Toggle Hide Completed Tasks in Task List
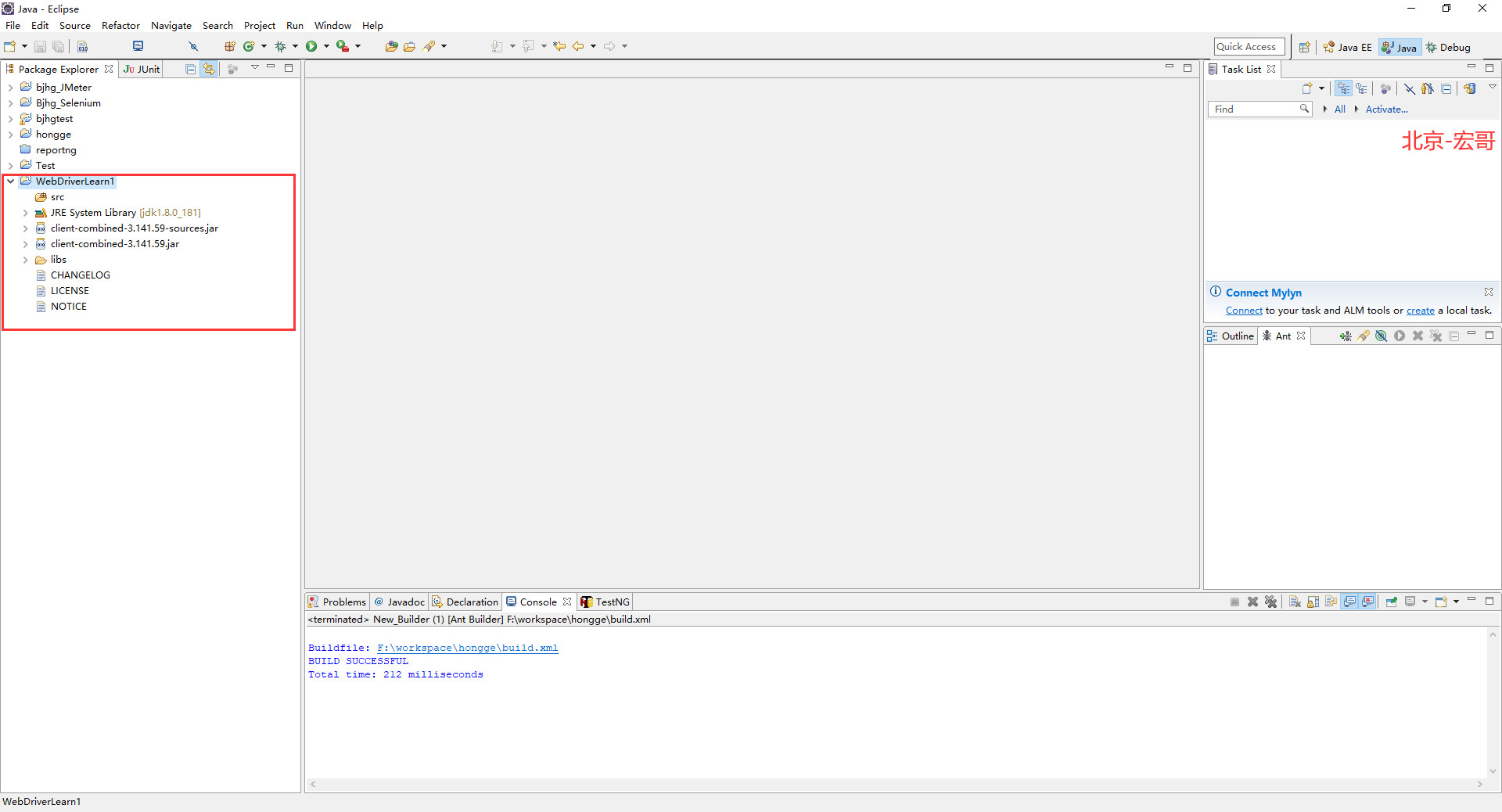1502x812 pixels. pos(1409,88)
